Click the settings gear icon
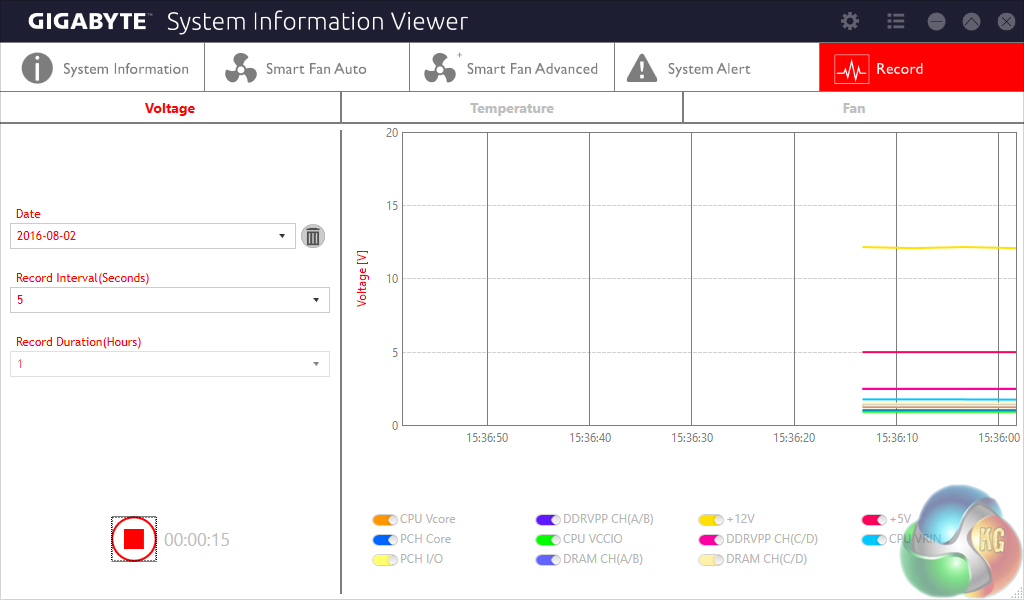Viewport: 1024px width, 600px height. [850, 21]
